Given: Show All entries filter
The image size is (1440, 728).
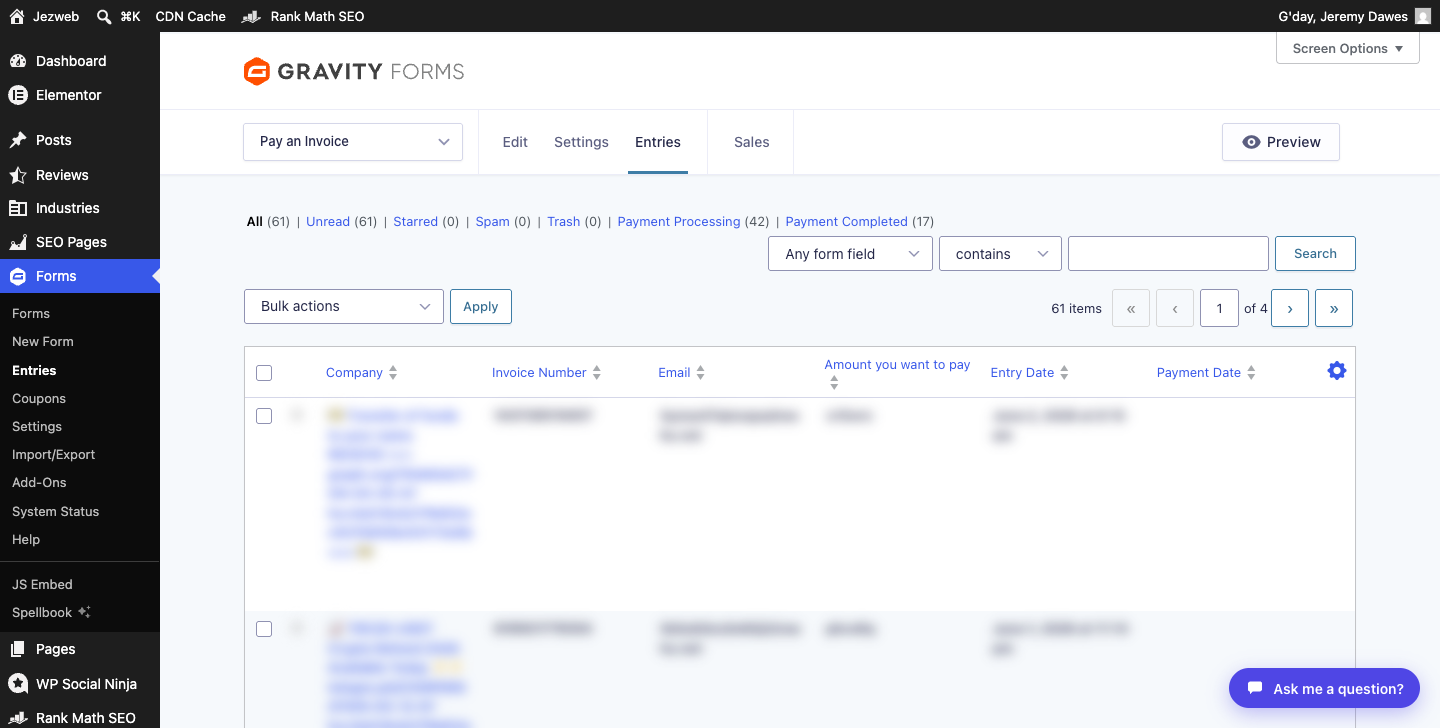Looking at the screenshot, I should tap(255, 222).
